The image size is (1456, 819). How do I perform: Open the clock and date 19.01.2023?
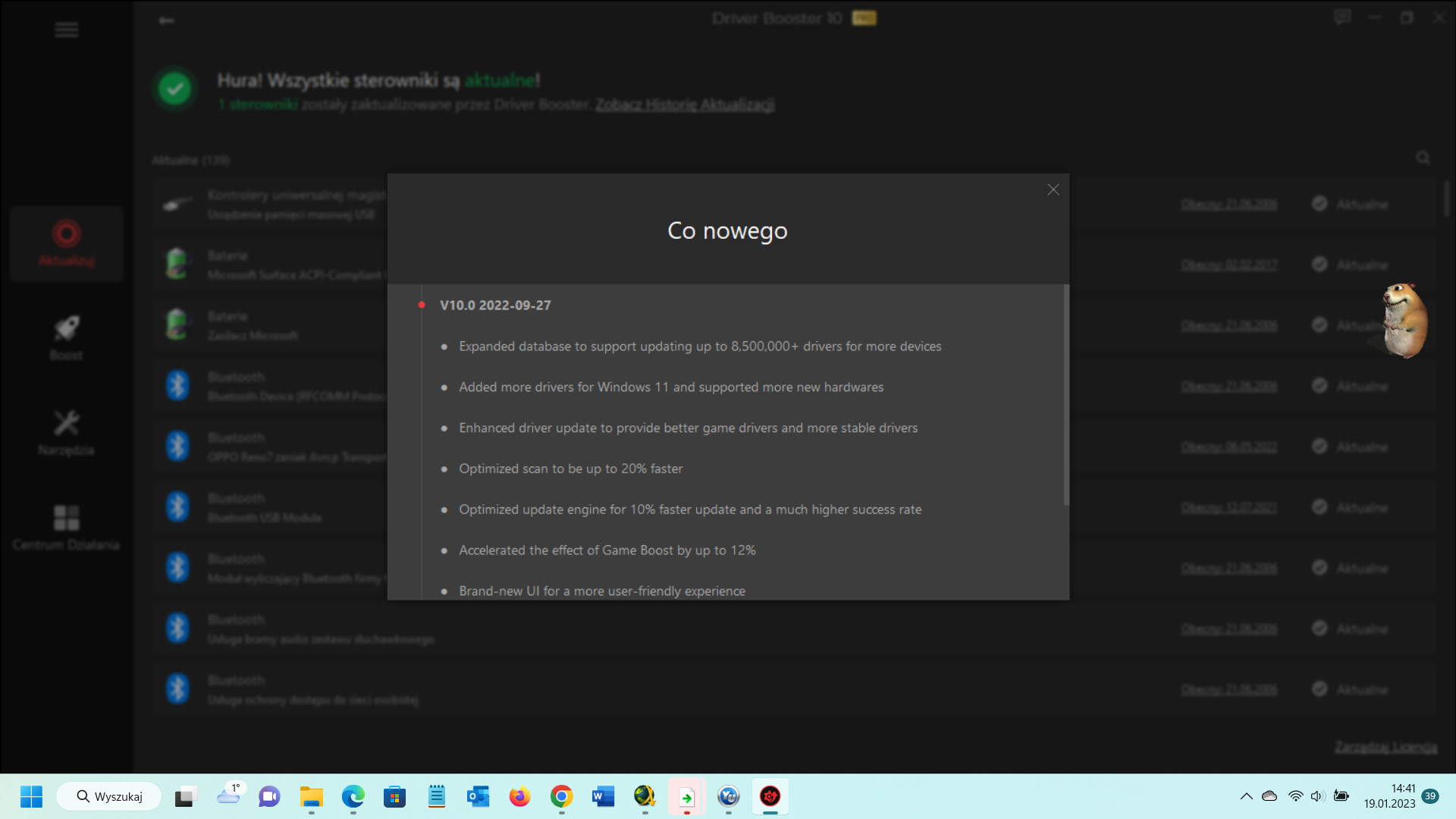pos(1389,796)
